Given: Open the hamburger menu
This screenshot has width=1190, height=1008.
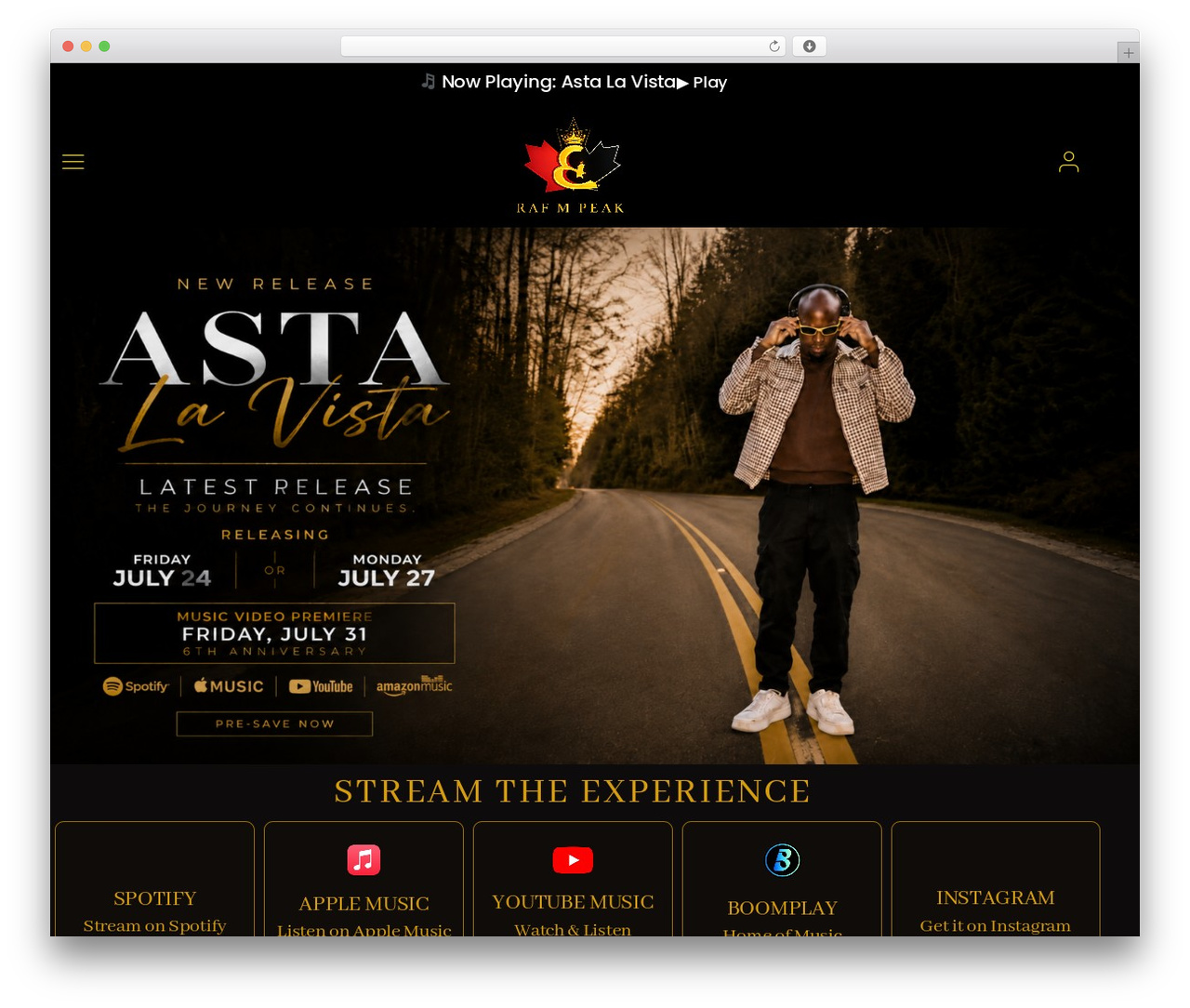Looking at the screenshot, I should click(x=73, y=162).
